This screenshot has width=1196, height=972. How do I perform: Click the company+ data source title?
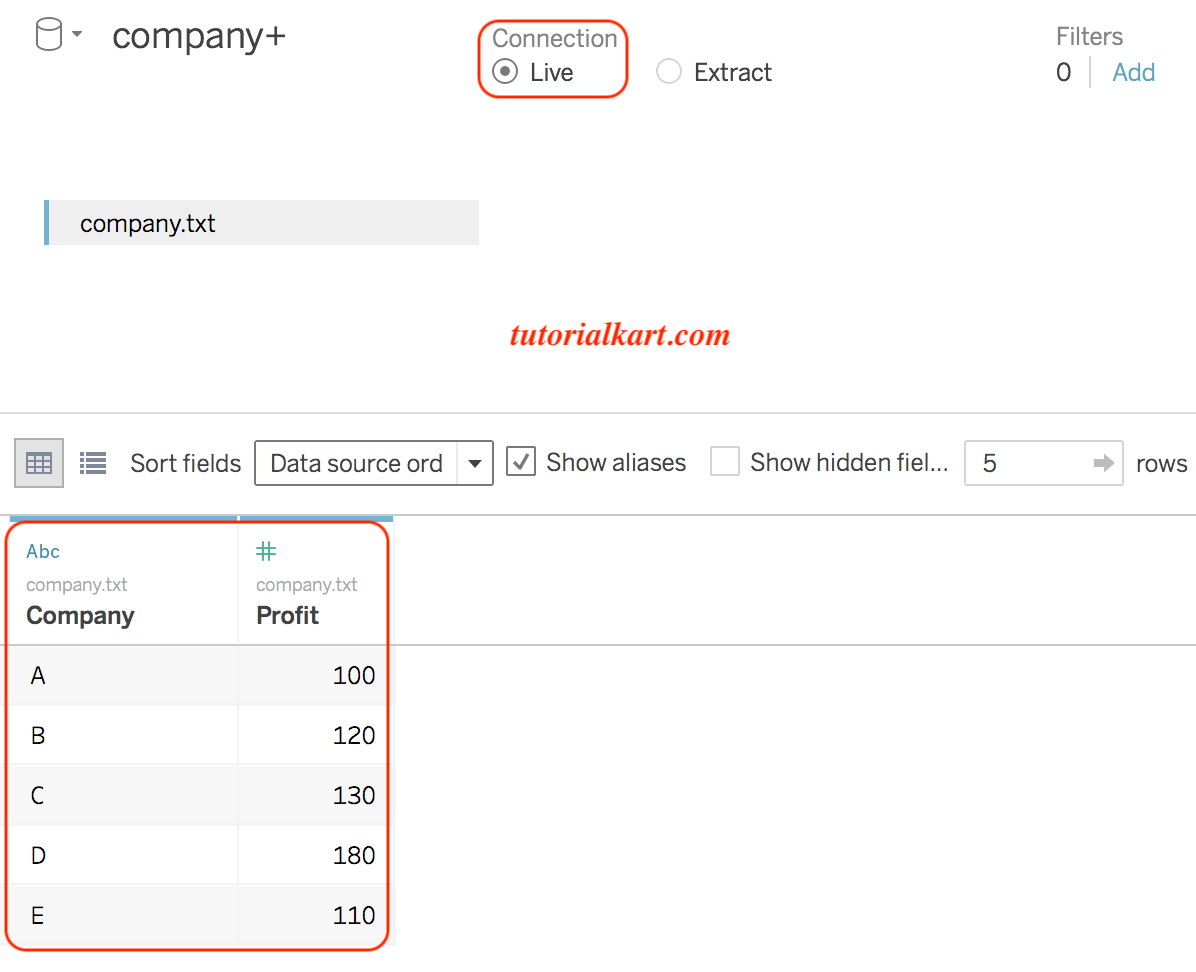coord(199,36)
